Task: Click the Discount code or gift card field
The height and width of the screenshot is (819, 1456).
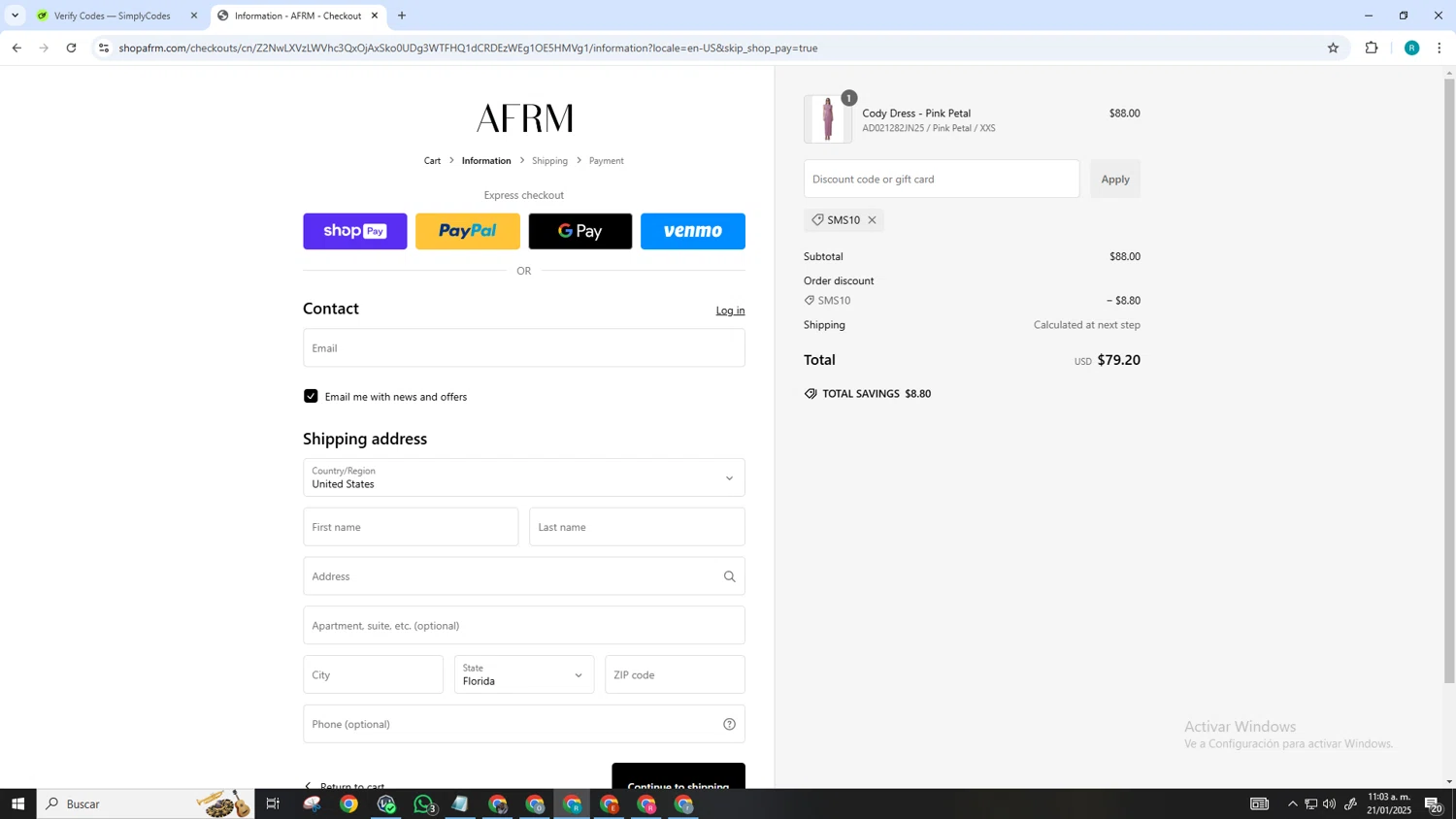Action: 942,179
